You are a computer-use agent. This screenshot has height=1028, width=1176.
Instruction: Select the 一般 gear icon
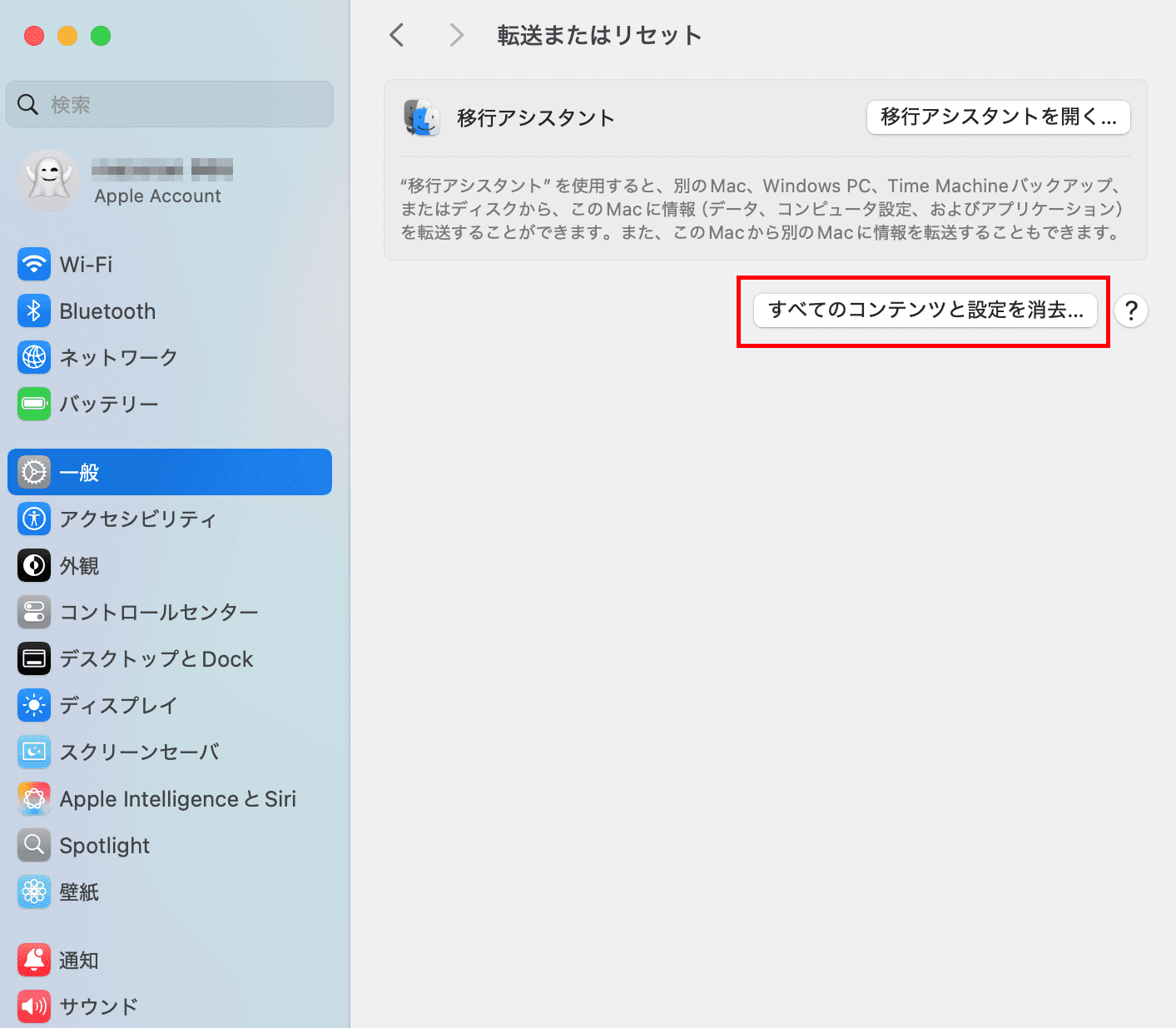point(34,473)
